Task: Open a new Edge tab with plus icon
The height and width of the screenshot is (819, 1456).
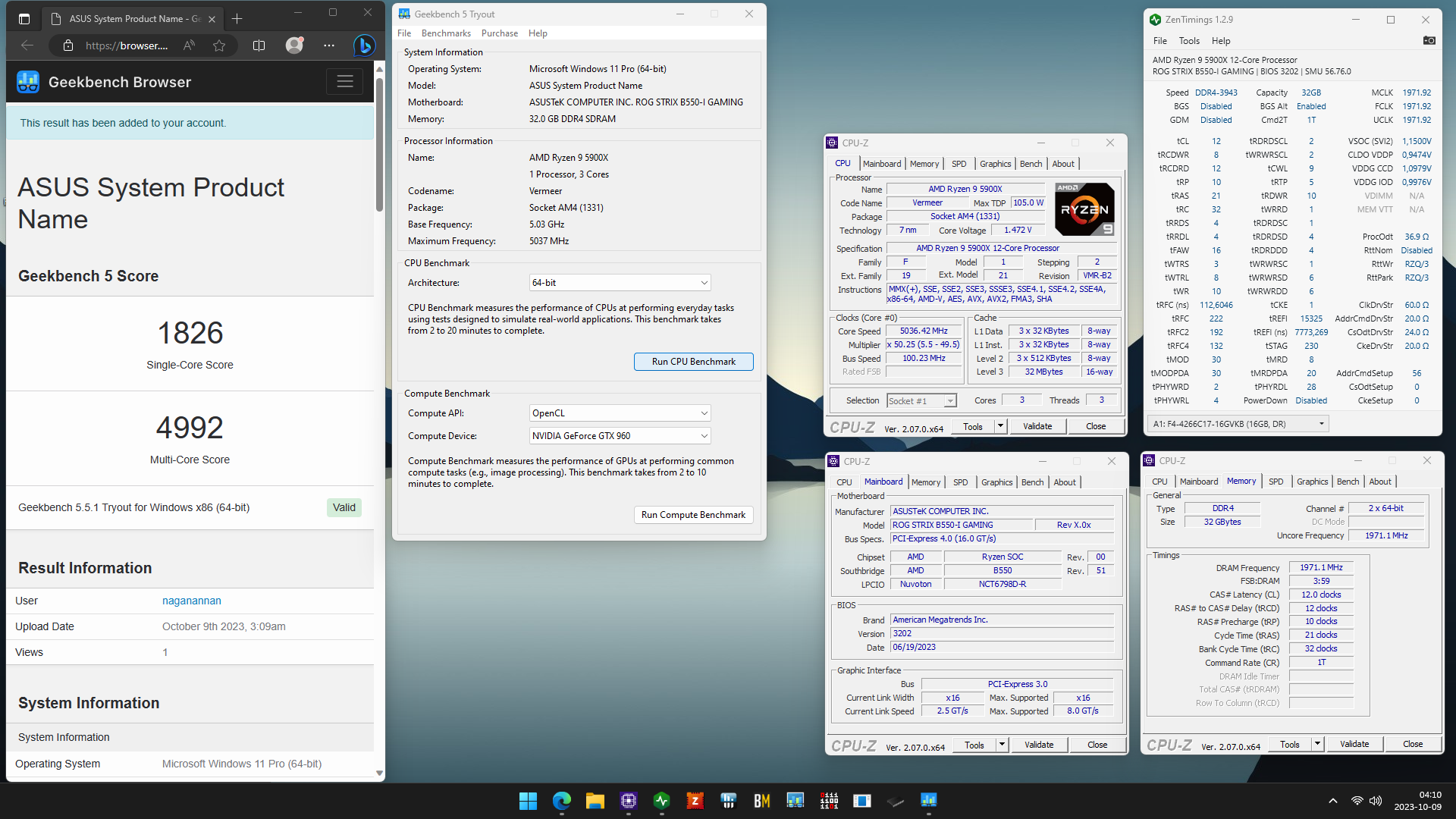Action: tap(237, 18)
